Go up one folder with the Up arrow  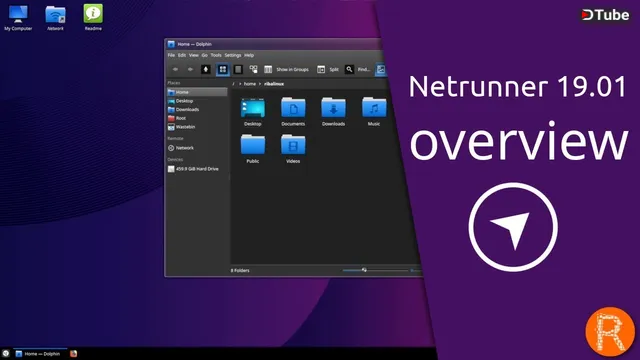tap(206, 69)
